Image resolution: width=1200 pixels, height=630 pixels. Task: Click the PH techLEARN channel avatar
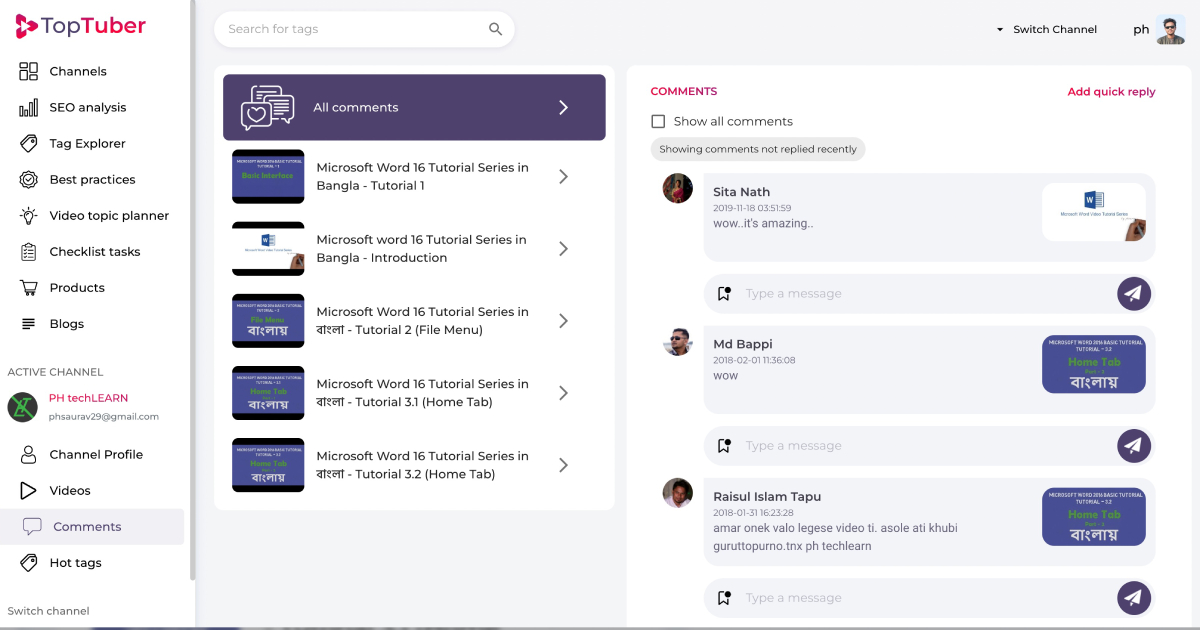coord(22,407)
